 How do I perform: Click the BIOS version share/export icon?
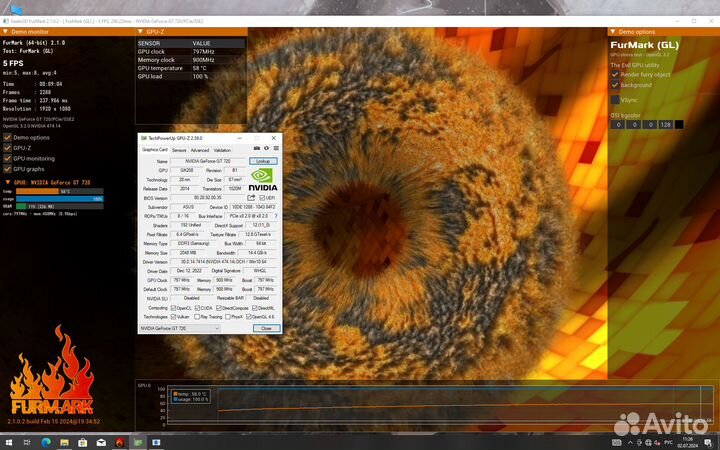[251, 198]
